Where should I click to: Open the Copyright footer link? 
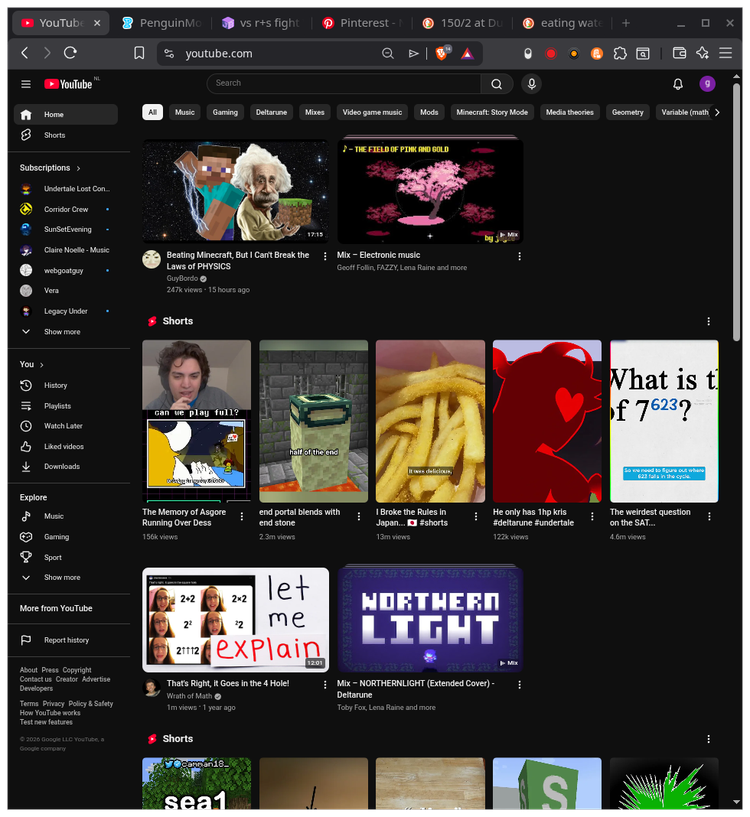pyautogui.click(x=77, y=670)
